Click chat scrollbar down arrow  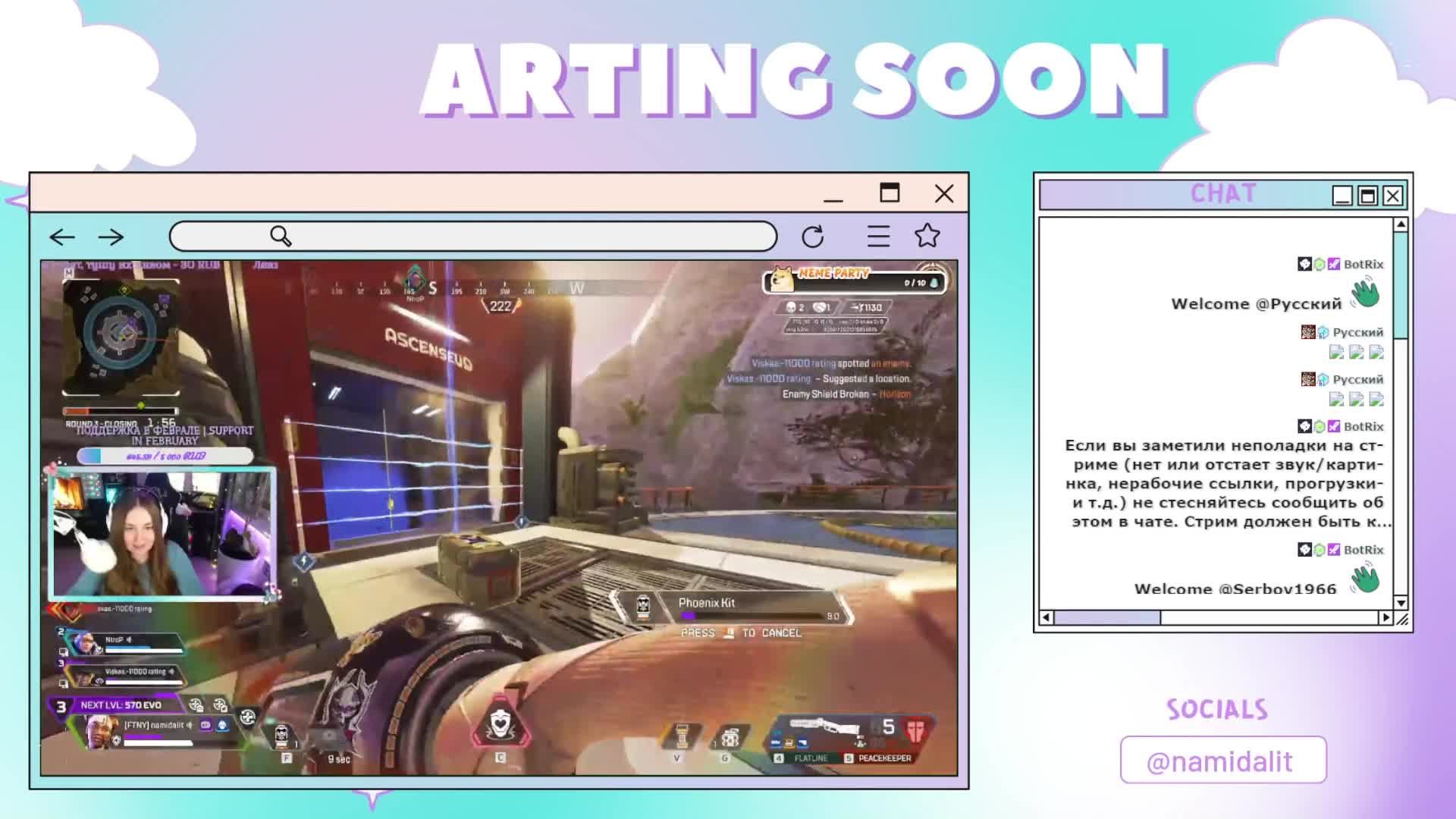pyautogui.click(x=1401, y=603)
